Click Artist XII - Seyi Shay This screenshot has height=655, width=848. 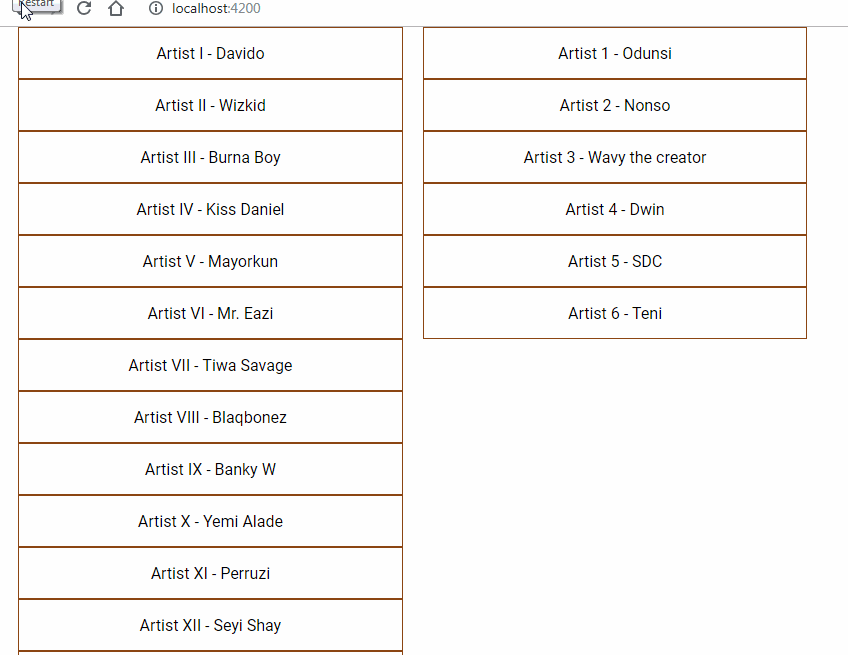point(210,625)
